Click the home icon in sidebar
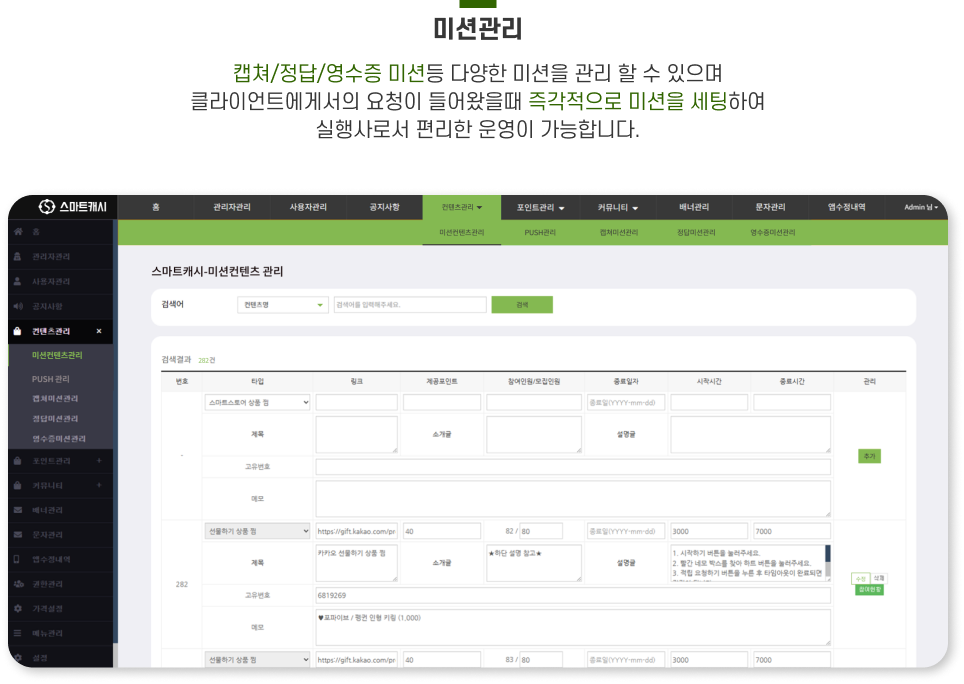Screen dimensions: 964x684 coord(18,232)
